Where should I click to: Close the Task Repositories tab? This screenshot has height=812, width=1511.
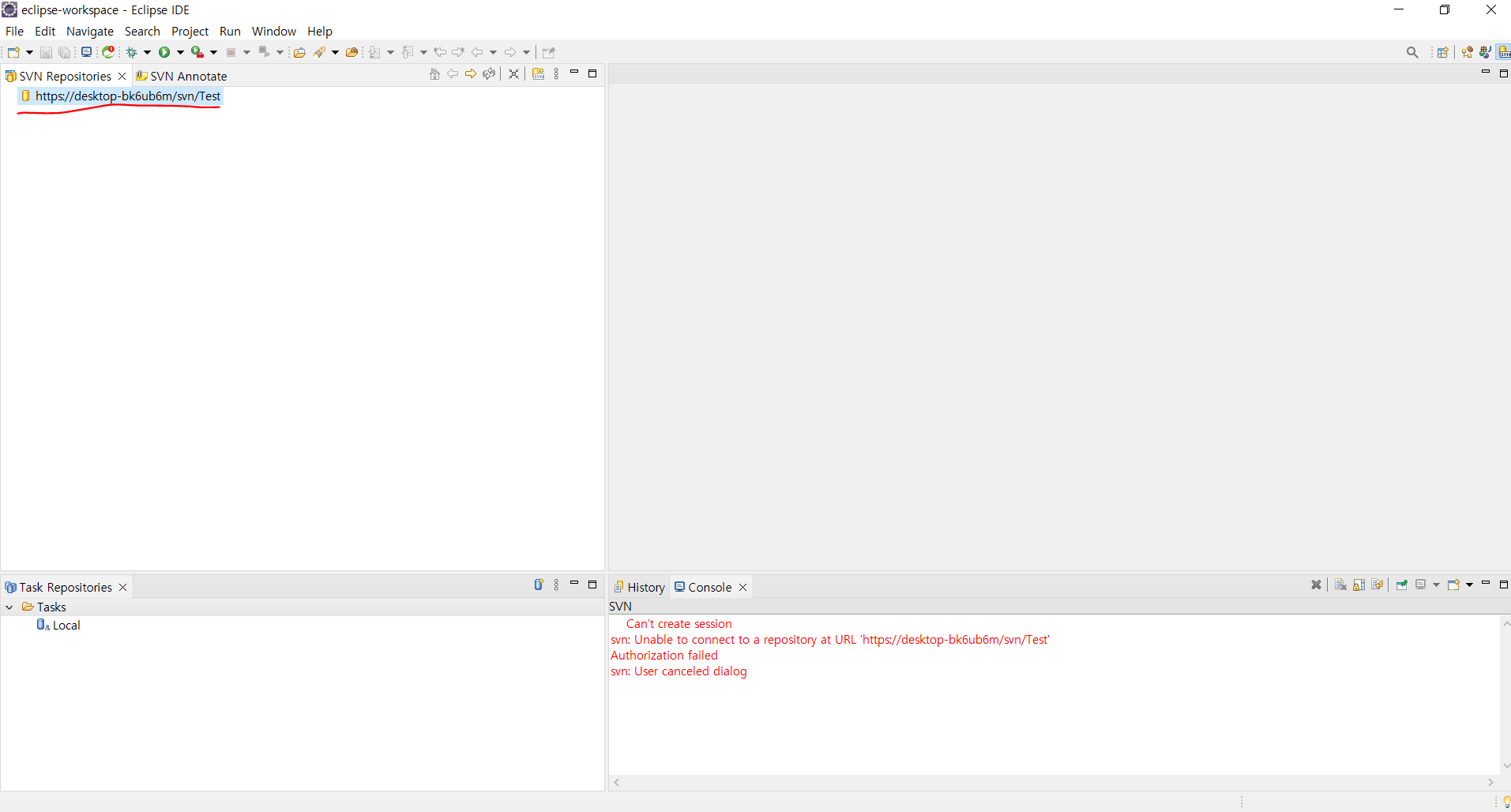(x=122, y=587)
